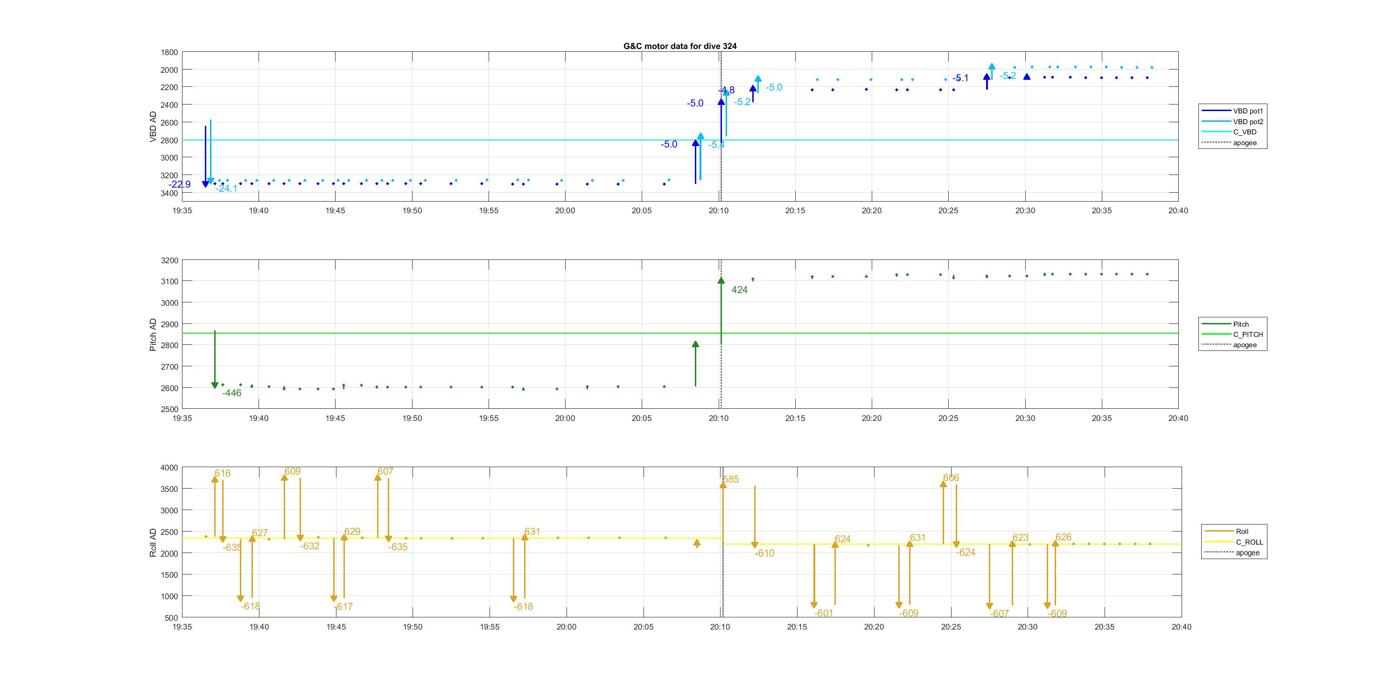Select the "-632" roll data label
Image resolution: width=1400 pixels, height=693 pixels.
[x=310, y=546]
